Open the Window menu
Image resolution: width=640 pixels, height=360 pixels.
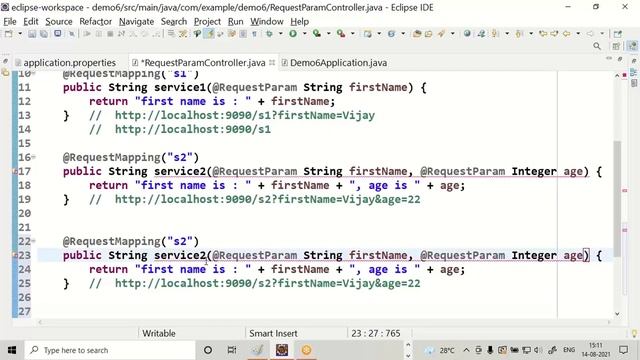(x=267, y=22)
